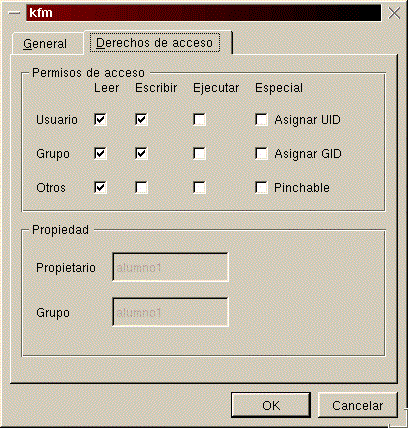Enable Grupo Ejecutar permission
This screenshot has width=408, height=428.
(199, 153)
